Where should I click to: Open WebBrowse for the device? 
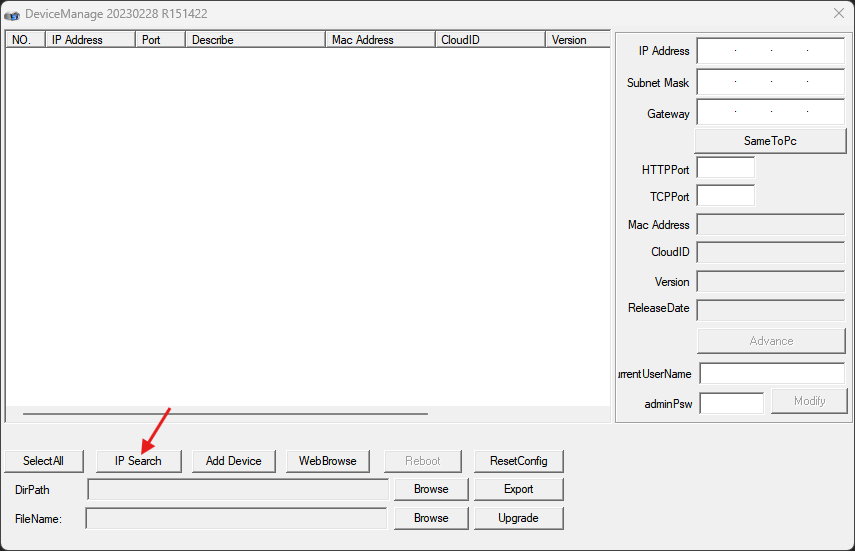(x=327, y=461)
